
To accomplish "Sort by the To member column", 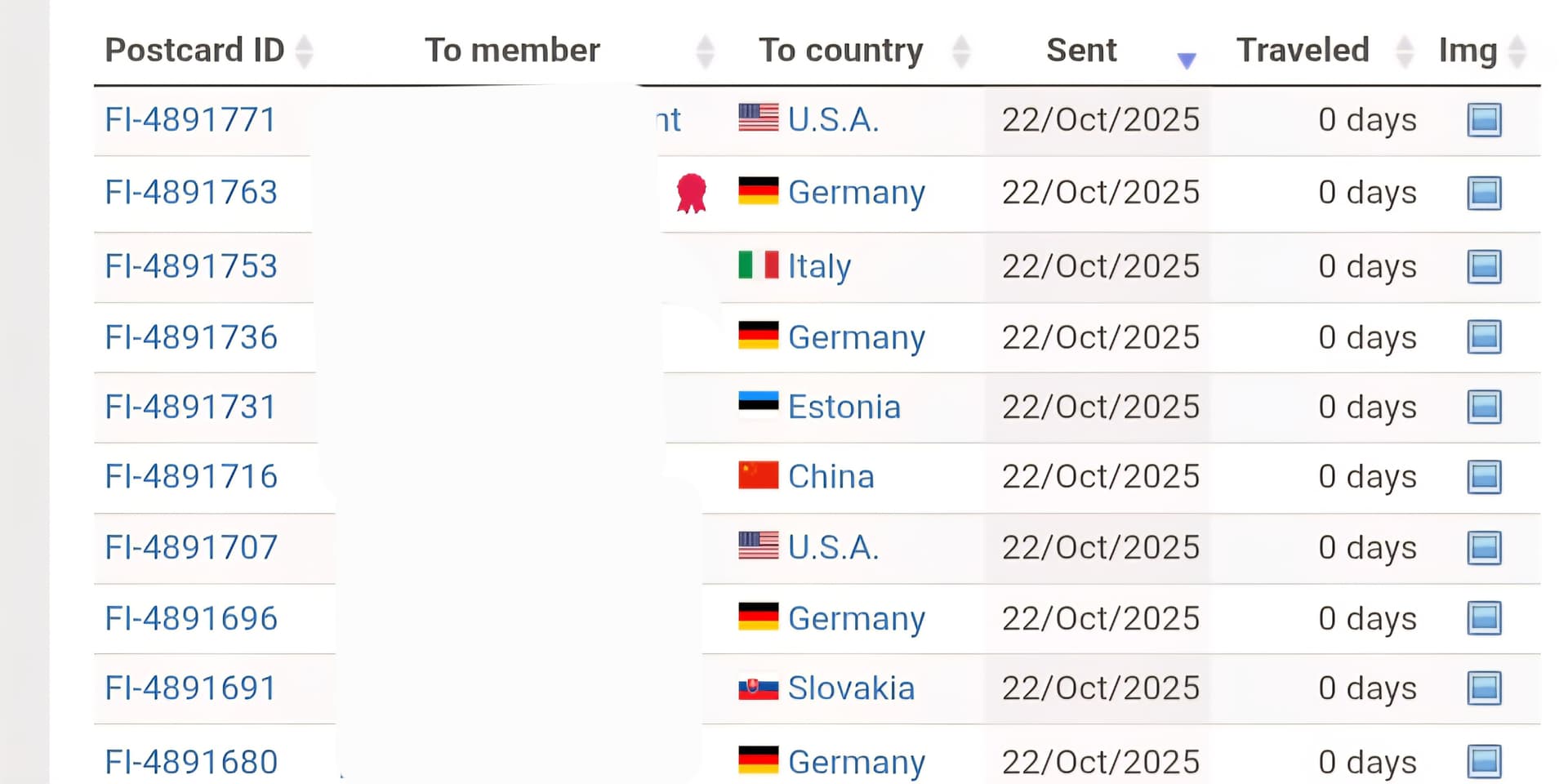I will 512,51.
